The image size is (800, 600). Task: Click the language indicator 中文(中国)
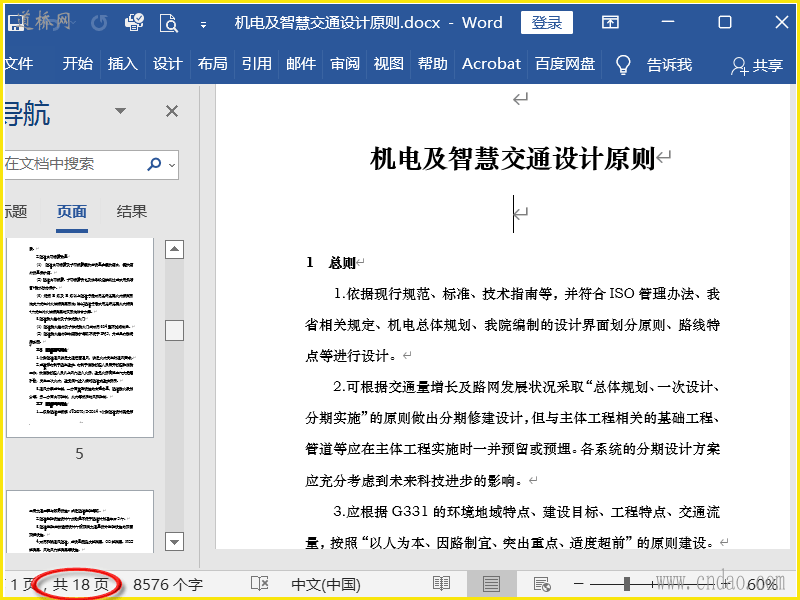pyautogui.click(x=326, y=585)
